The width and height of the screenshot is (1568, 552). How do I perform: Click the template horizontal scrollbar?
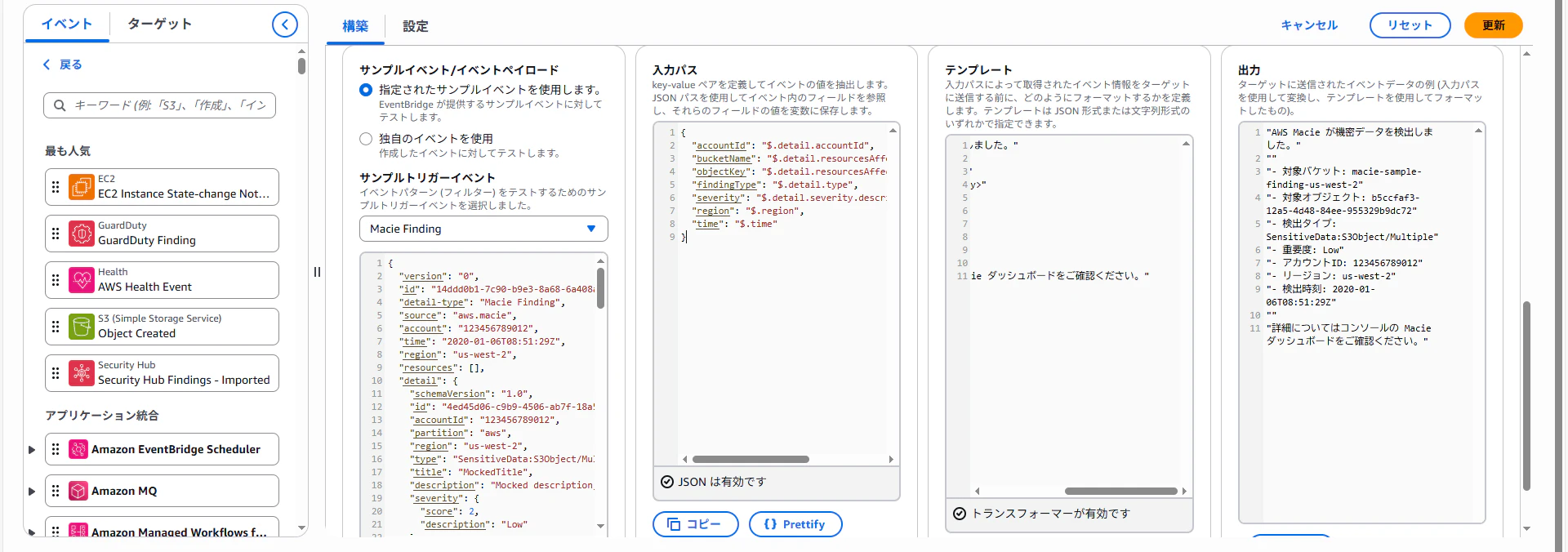click(1121, 491)
